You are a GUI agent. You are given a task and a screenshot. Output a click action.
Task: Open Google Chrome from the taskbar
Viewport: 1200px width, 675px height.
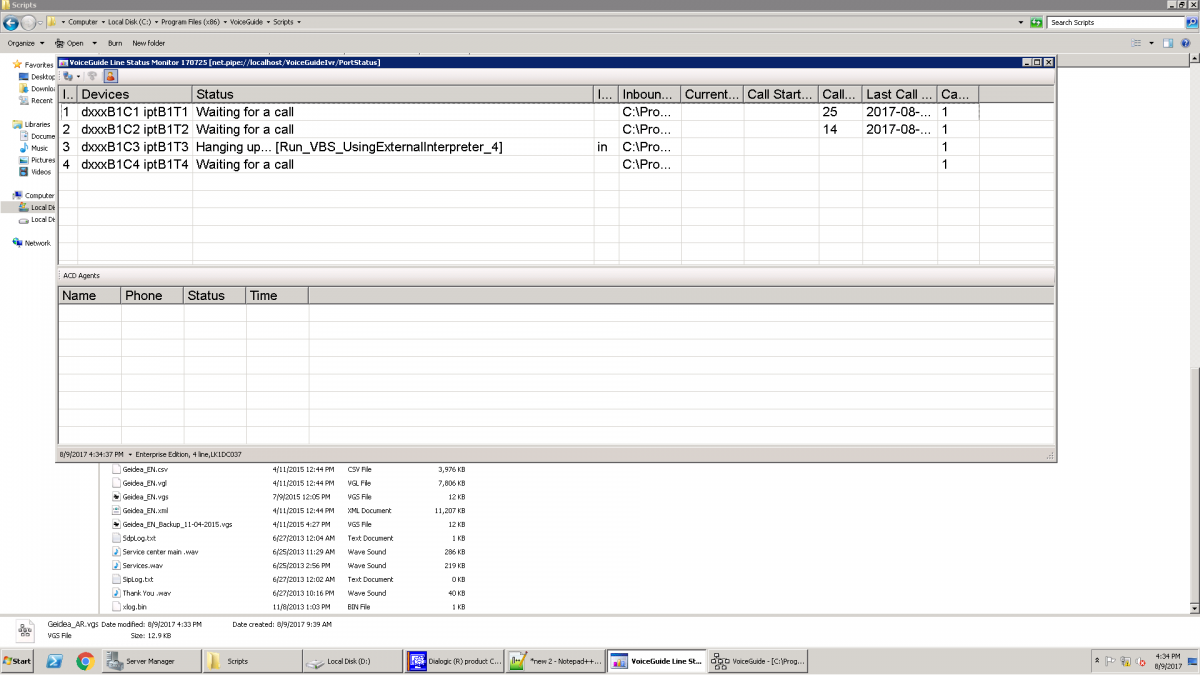pyautogui.click(x=85, y=661)
